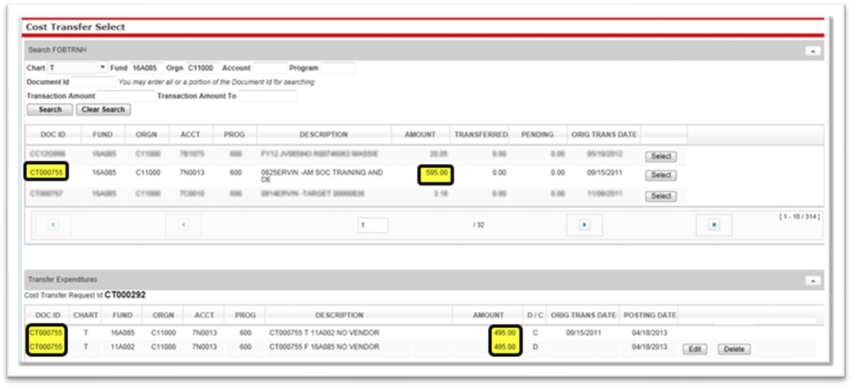Go to previous page of results
This screenshot has height=388, width=852.
(x=183, y=225)
